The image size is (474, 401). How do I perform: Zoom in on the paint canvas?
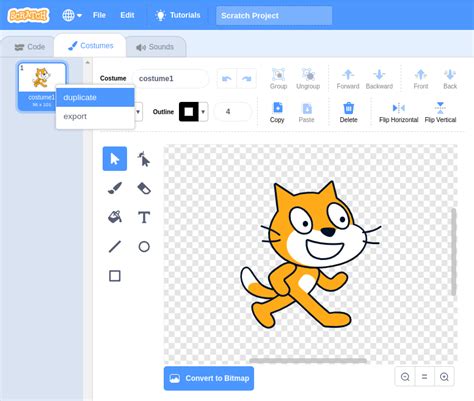pos(444,377)
